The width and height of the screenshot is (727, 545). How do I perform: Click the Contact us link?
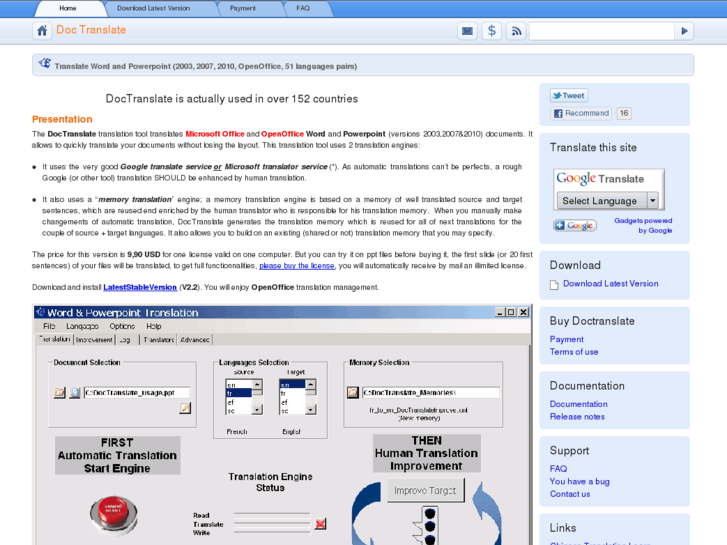pyautogui.click(x=570, y=494)
